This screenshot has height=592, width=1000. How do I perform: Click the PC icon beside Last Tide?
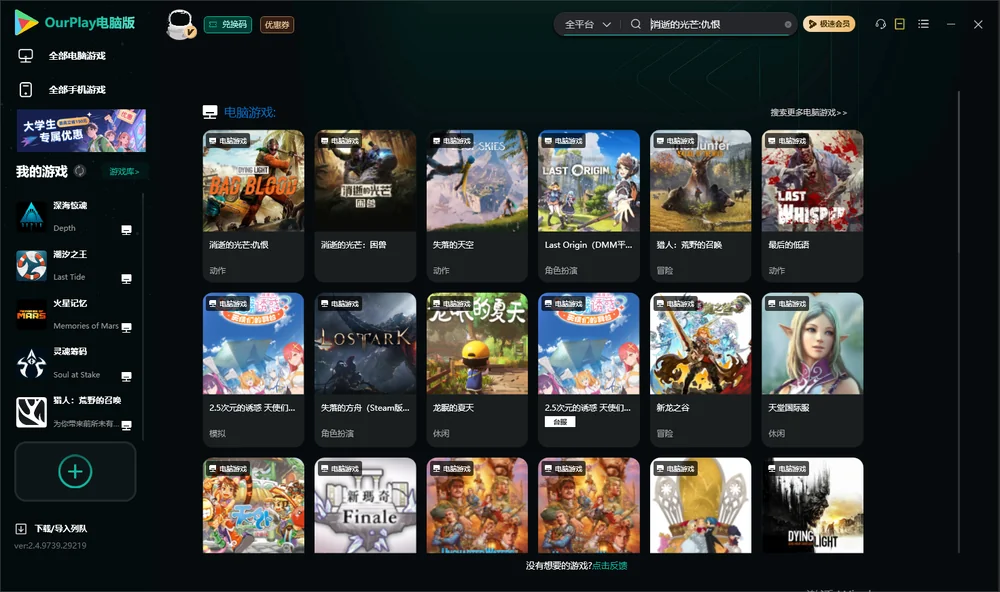[126, 279]
